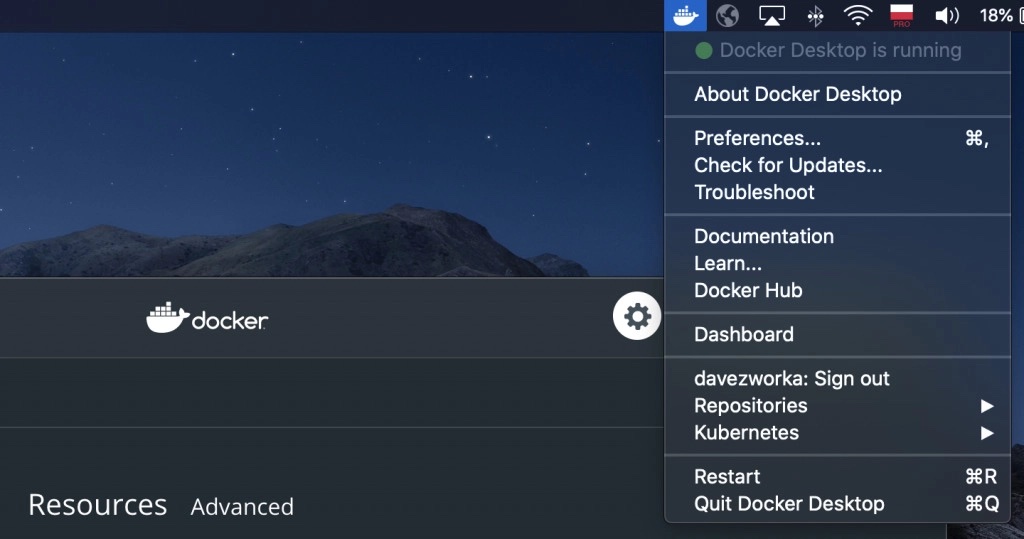Select About Docker Desktop
The image size is (1024, 539).
point(837,94)
